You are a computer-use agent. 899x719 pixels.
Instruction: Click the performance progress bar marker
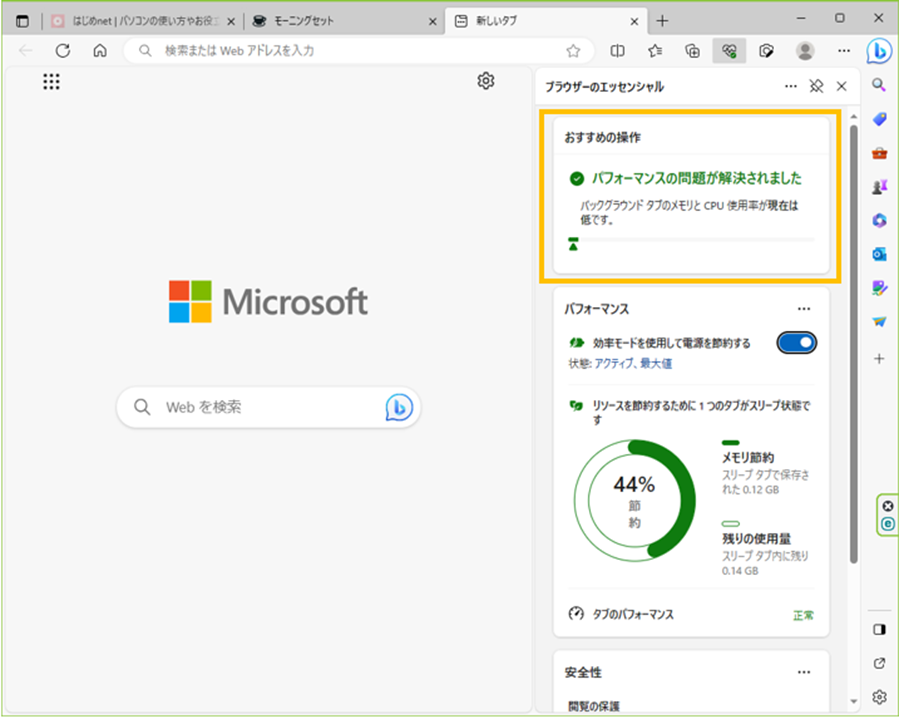[573, 245]
